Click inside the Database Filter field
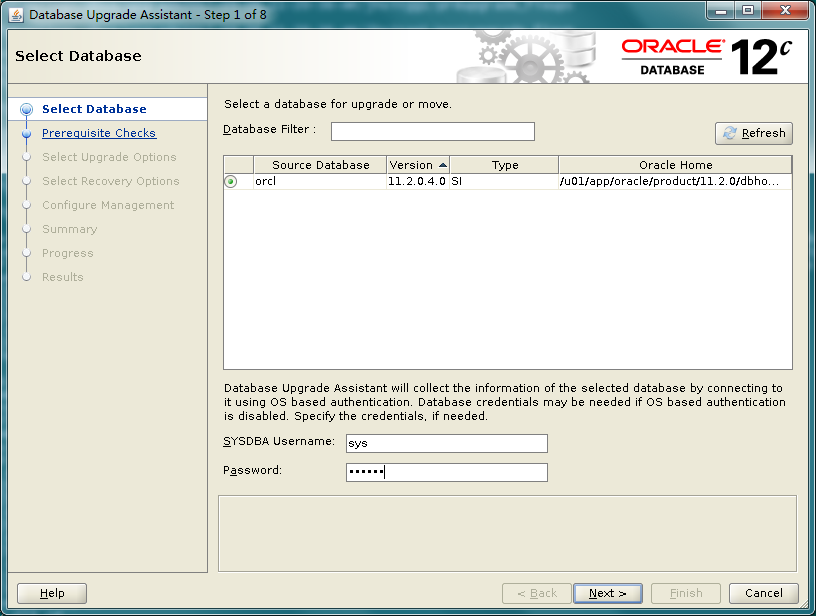This screenshot has height=616, width=816. click(432, 131)
